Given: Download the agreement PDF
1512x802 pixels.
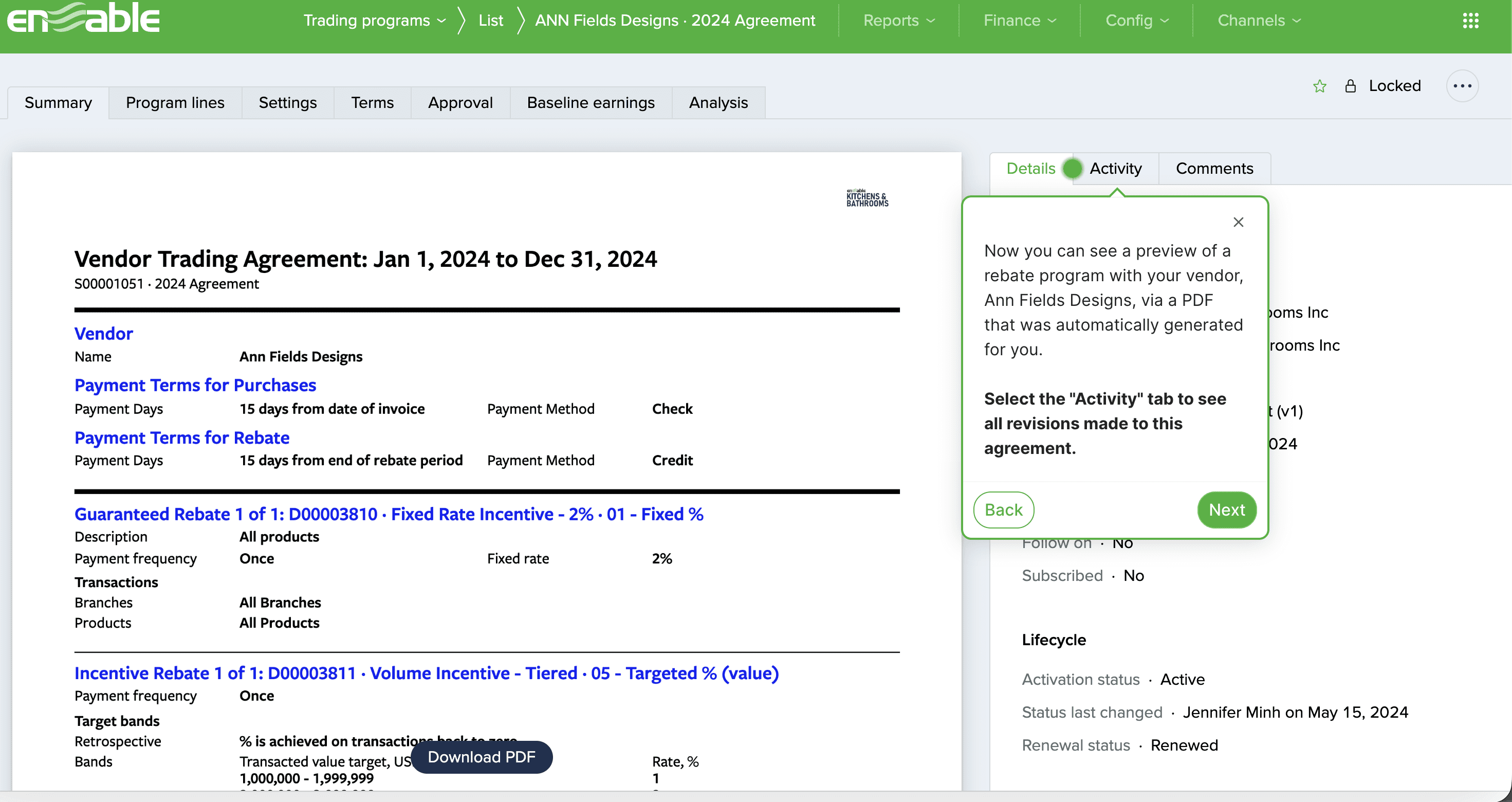Looking at the screenshot, I should click(x=482, y=757).
